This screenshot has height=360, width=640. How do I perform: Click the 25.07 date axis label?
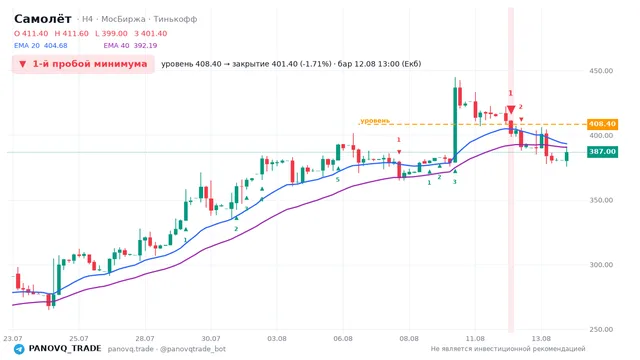coord(79,338)
